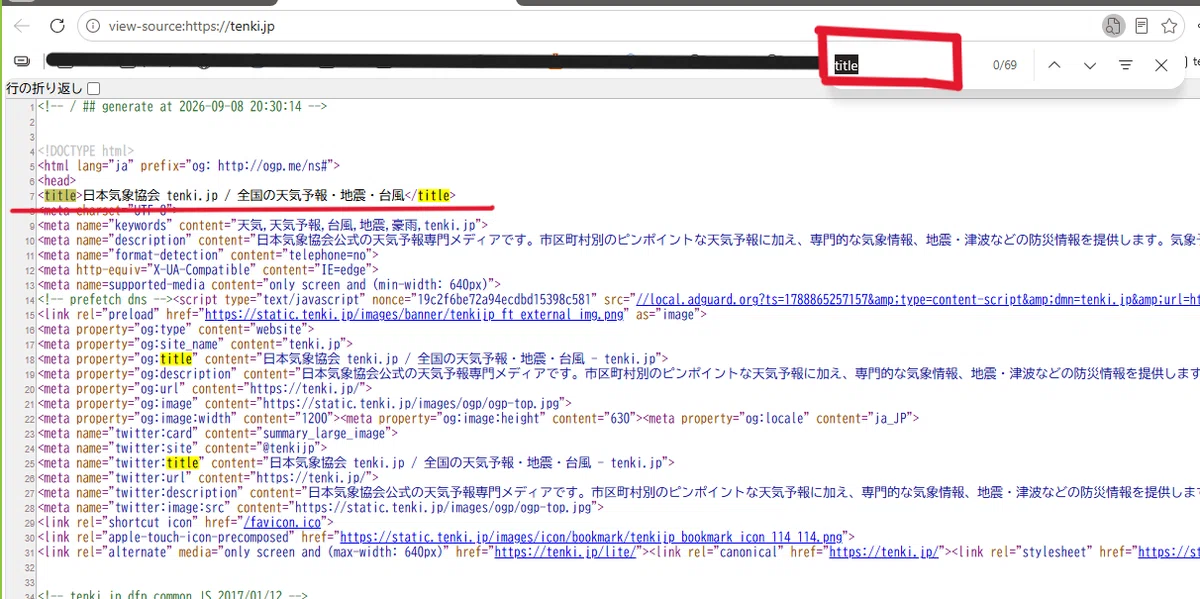Jump to next search match
1200x599 pixels.
[1090, 65]
